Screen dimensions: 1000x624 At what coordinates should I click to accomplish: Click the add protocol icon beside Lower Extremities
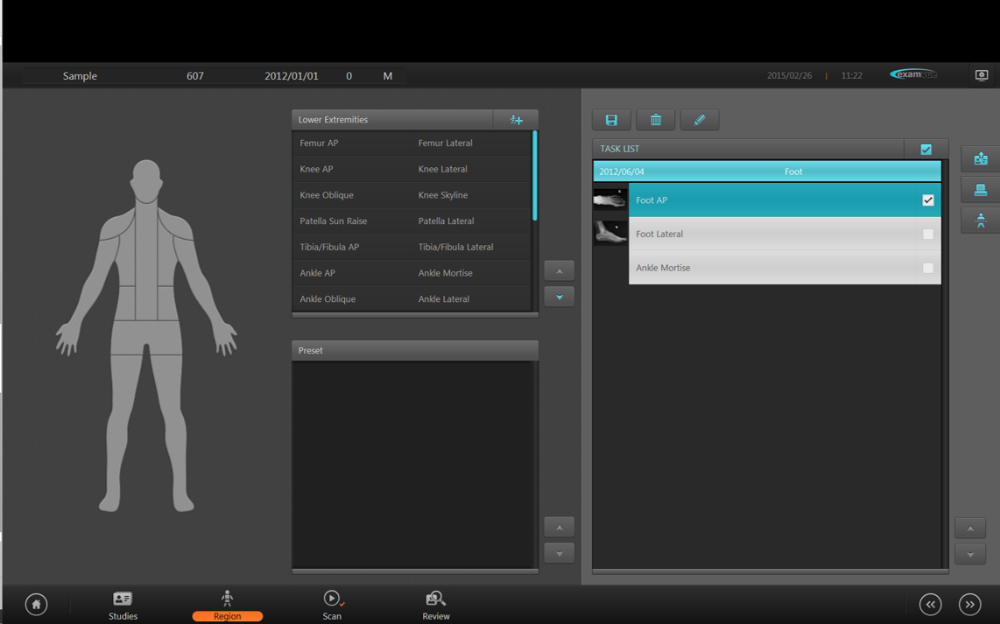516,120
